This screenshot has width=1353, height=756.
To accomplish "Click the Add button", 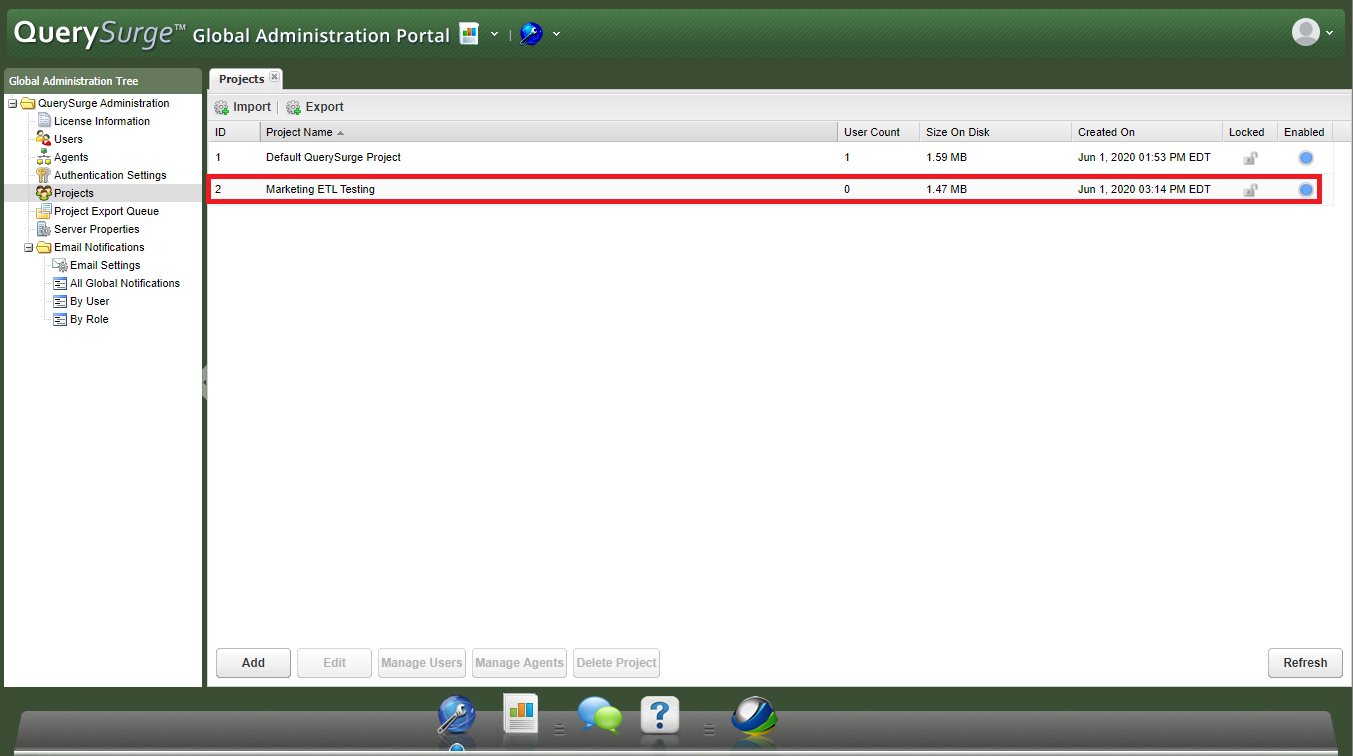I will pyautogui.click(x=253, y=662).
